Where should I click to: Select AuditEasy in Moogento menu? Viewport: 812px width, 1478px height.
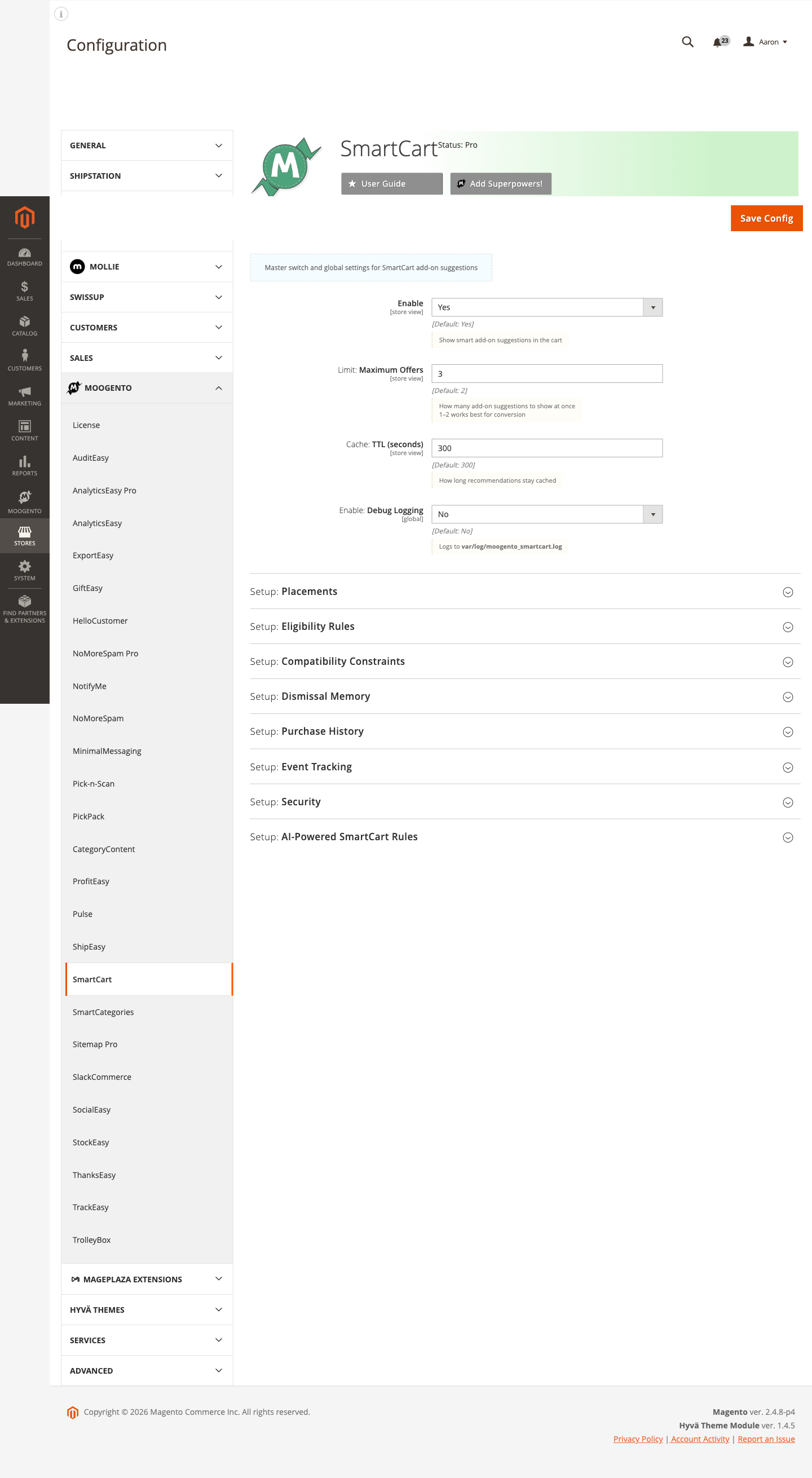pos(149,458)
